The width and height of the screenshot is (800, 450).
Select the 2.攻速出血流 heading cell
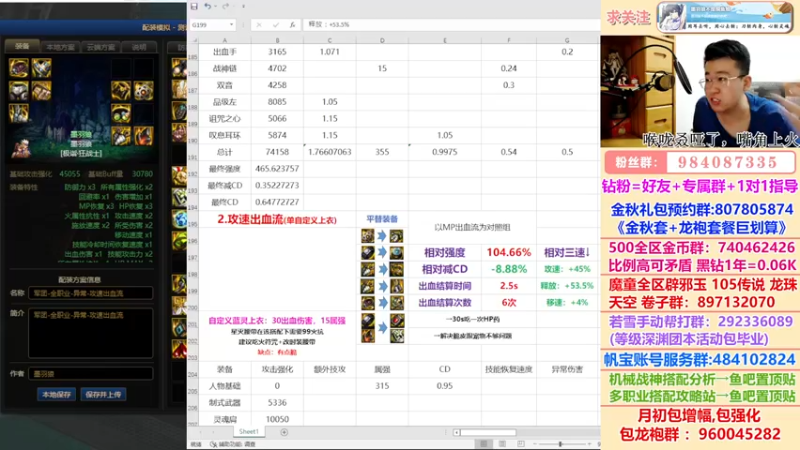(277, 219)
